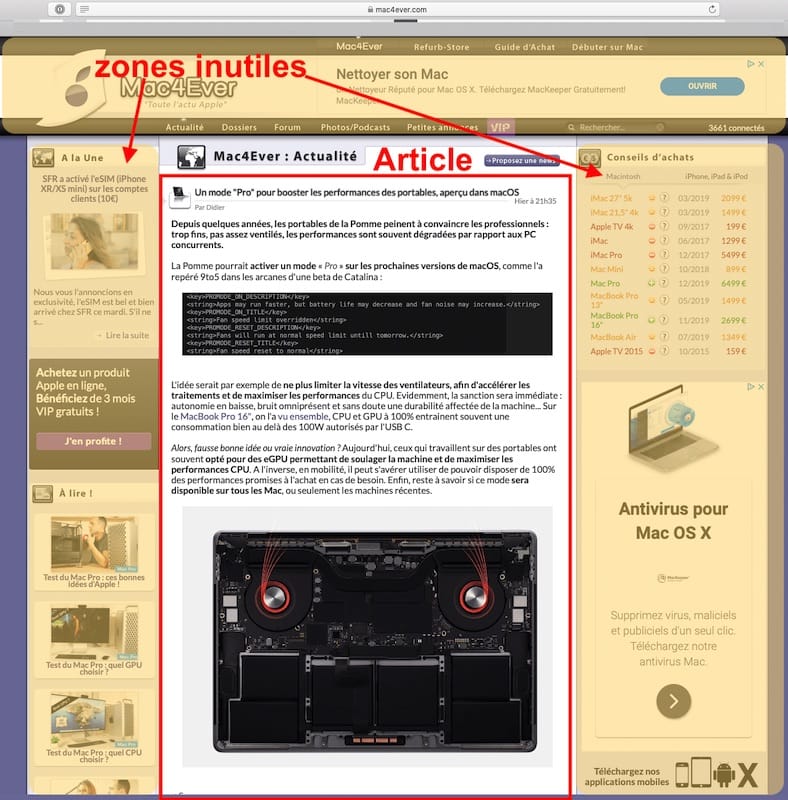
Task: Click Lire la suite link
Action: (x=127, y=335)
